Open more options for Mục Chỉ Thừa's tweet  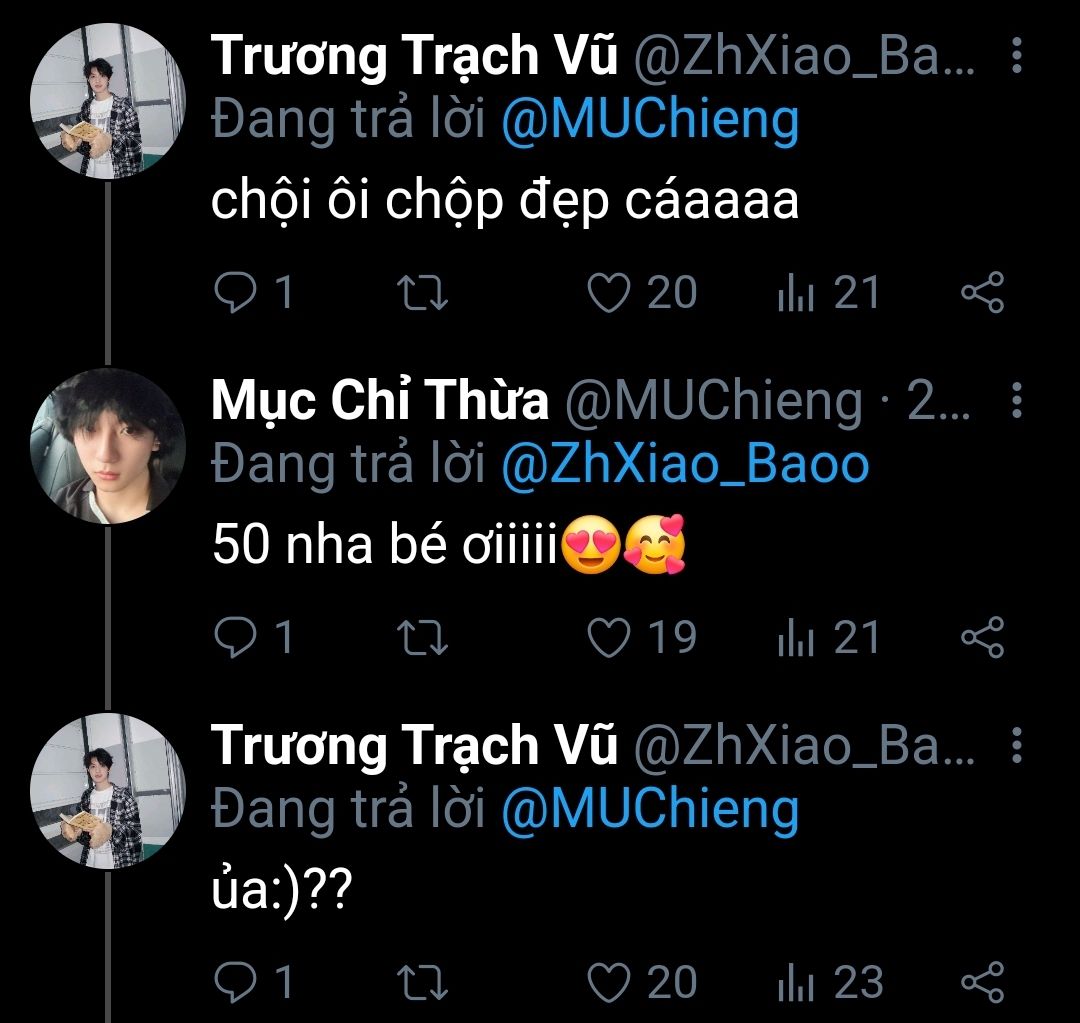1017,402
